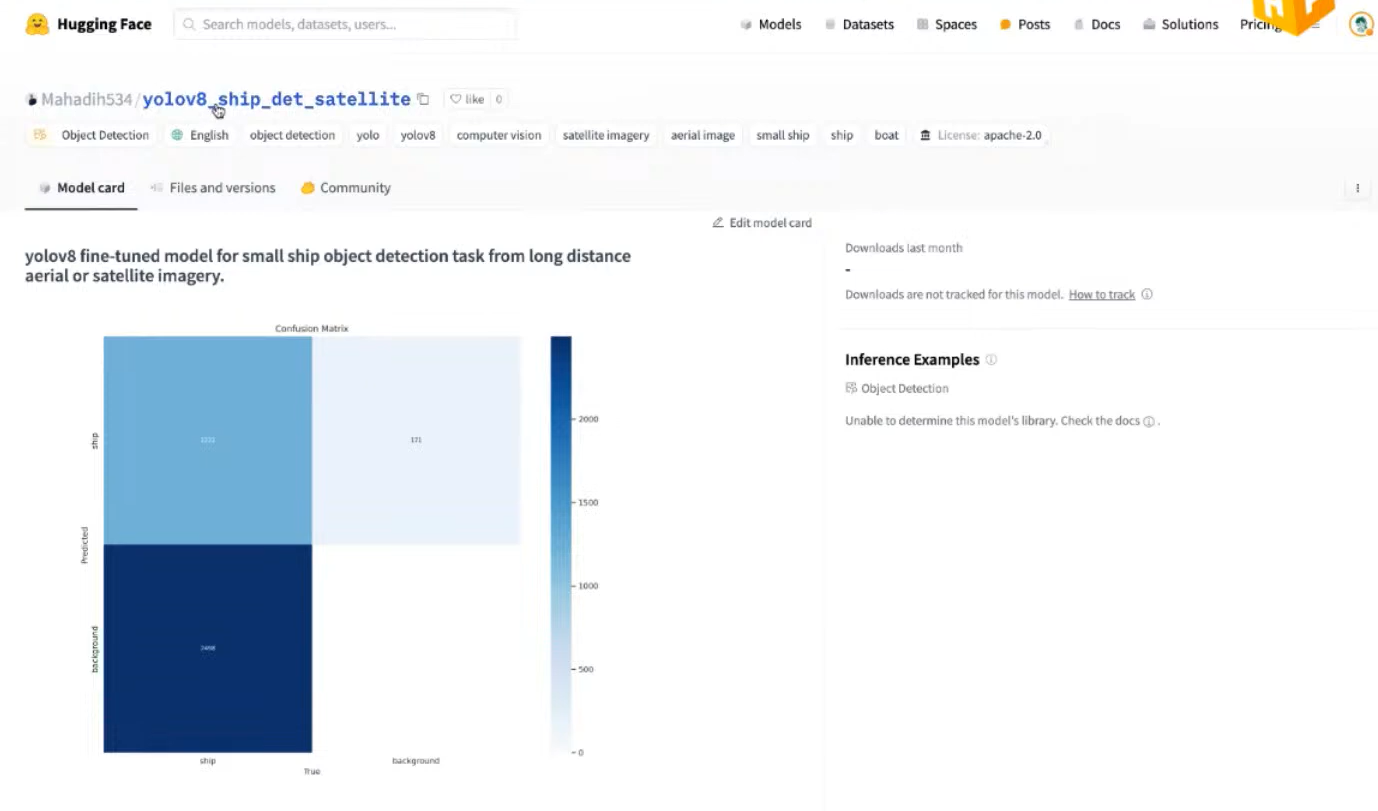Image resolution: width=1378 pixels, height=811 pixels.
Task: Click the Downloads last month text
Action: (x=904, y=248)
